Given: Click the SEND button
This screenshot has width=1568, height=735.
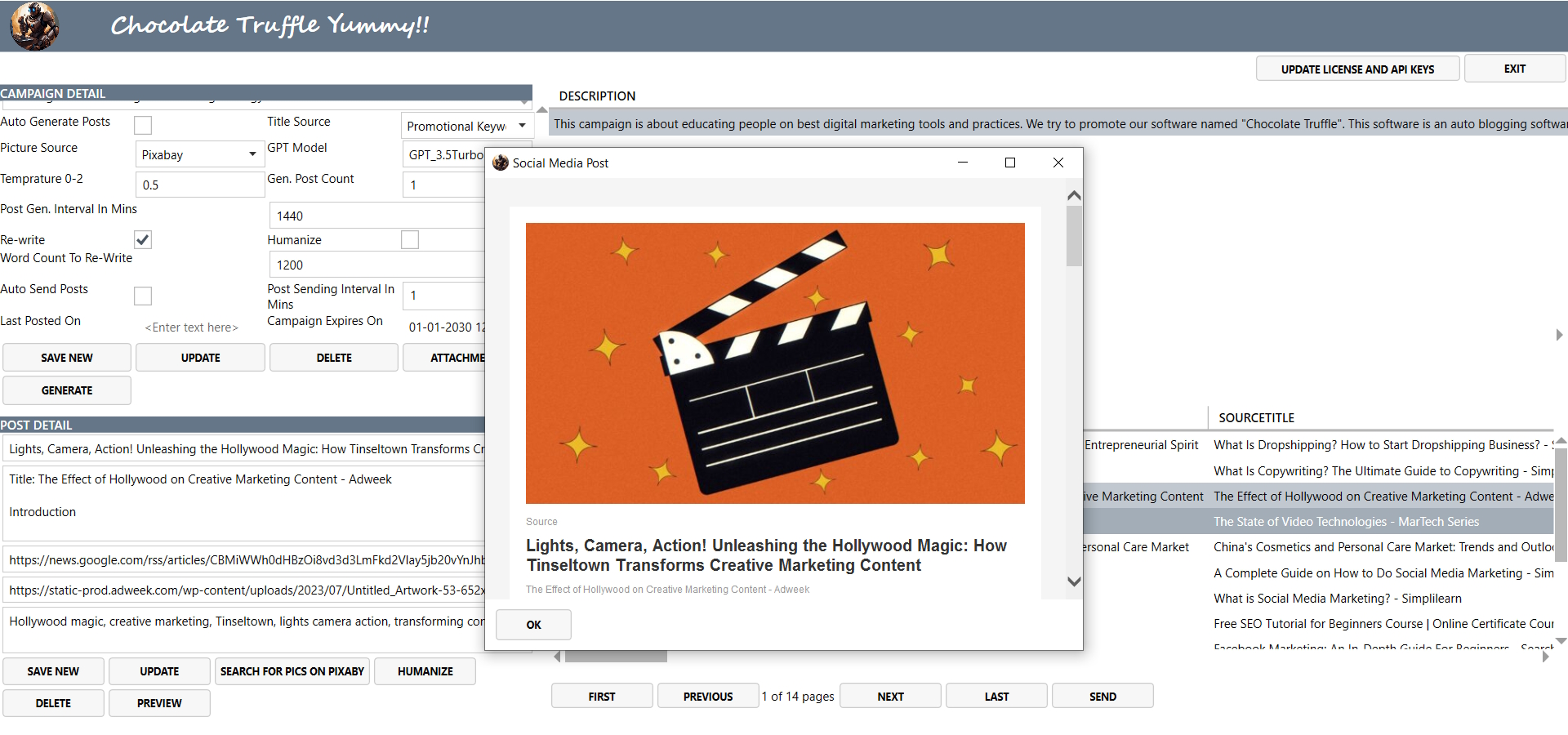Looking at the screenshot, I should tap(1102, 695).
